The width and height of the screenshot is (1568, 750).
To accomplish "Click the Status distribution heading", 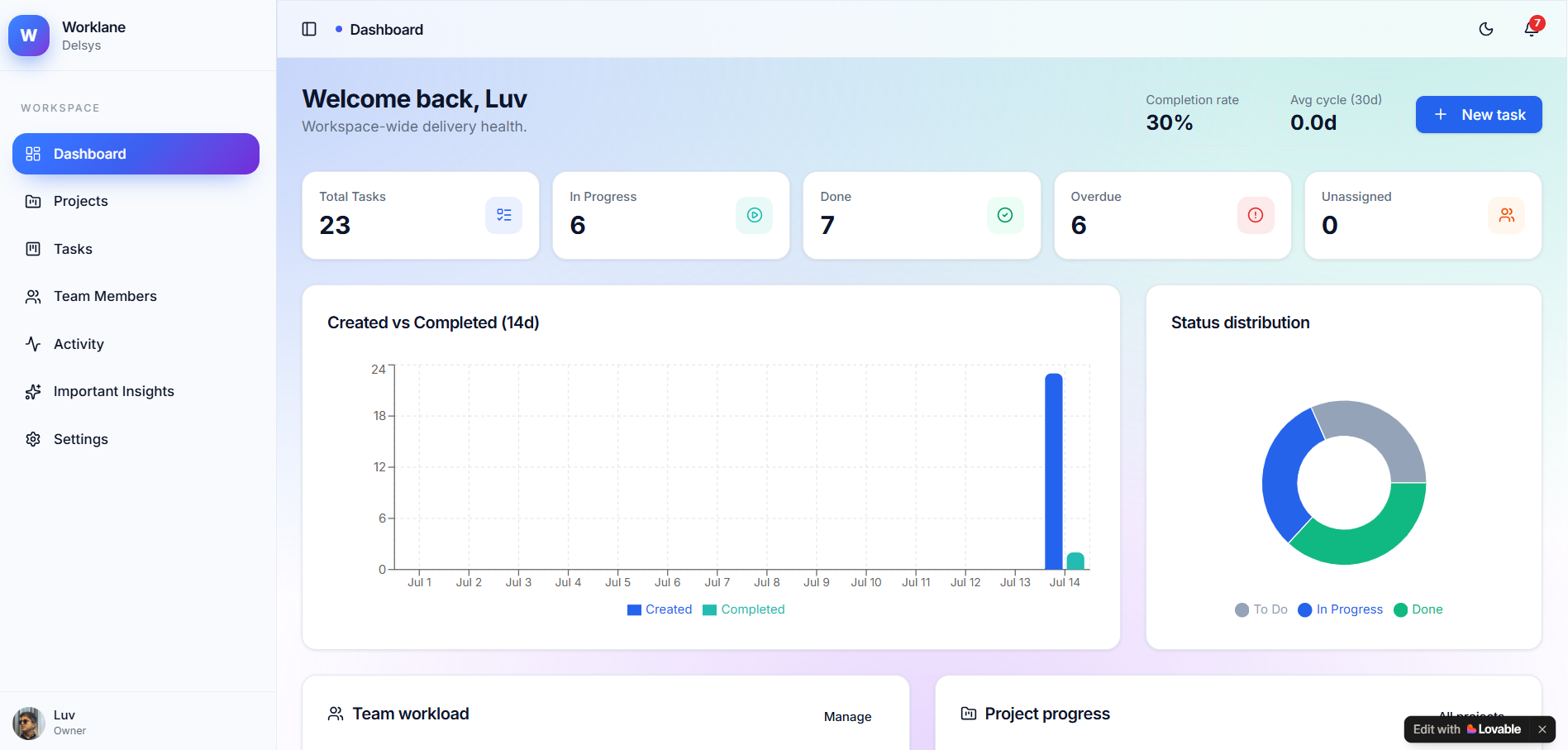I will (x=1240, y=322).
